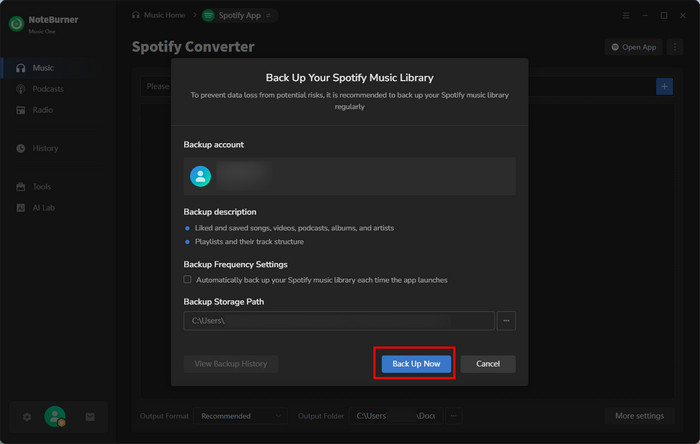
Task: Browse for backup storage path
Action: [506, 320]
